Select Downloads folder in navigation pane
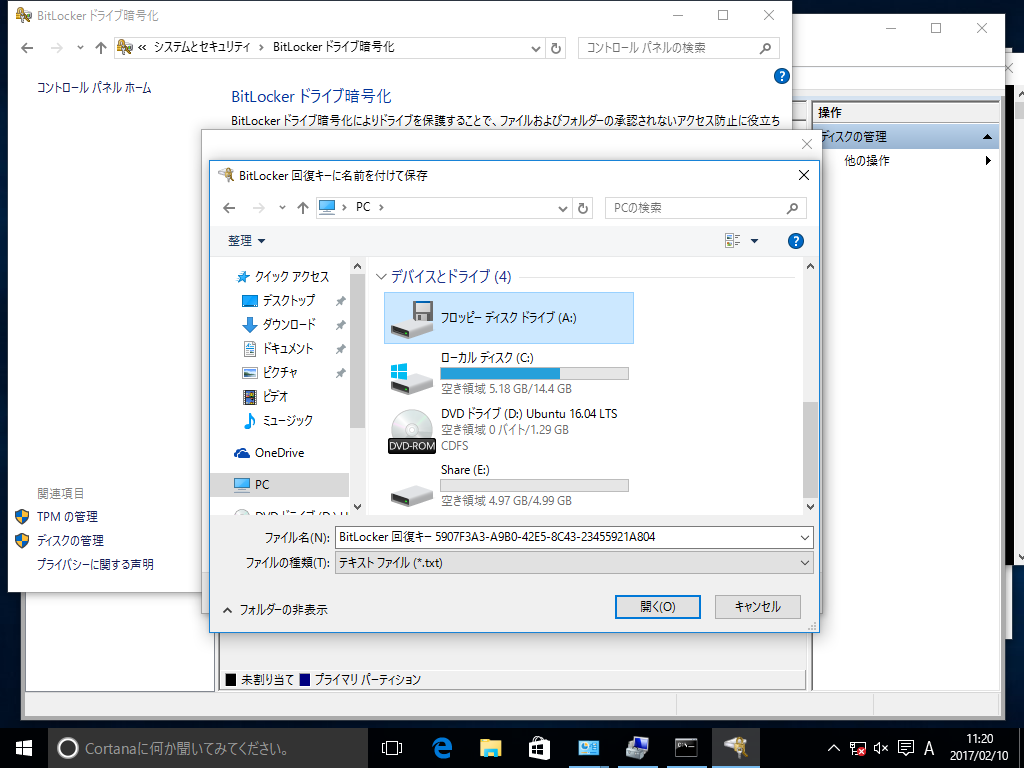This screenshot has width=1024, height=768. click(x=279, y=325)
